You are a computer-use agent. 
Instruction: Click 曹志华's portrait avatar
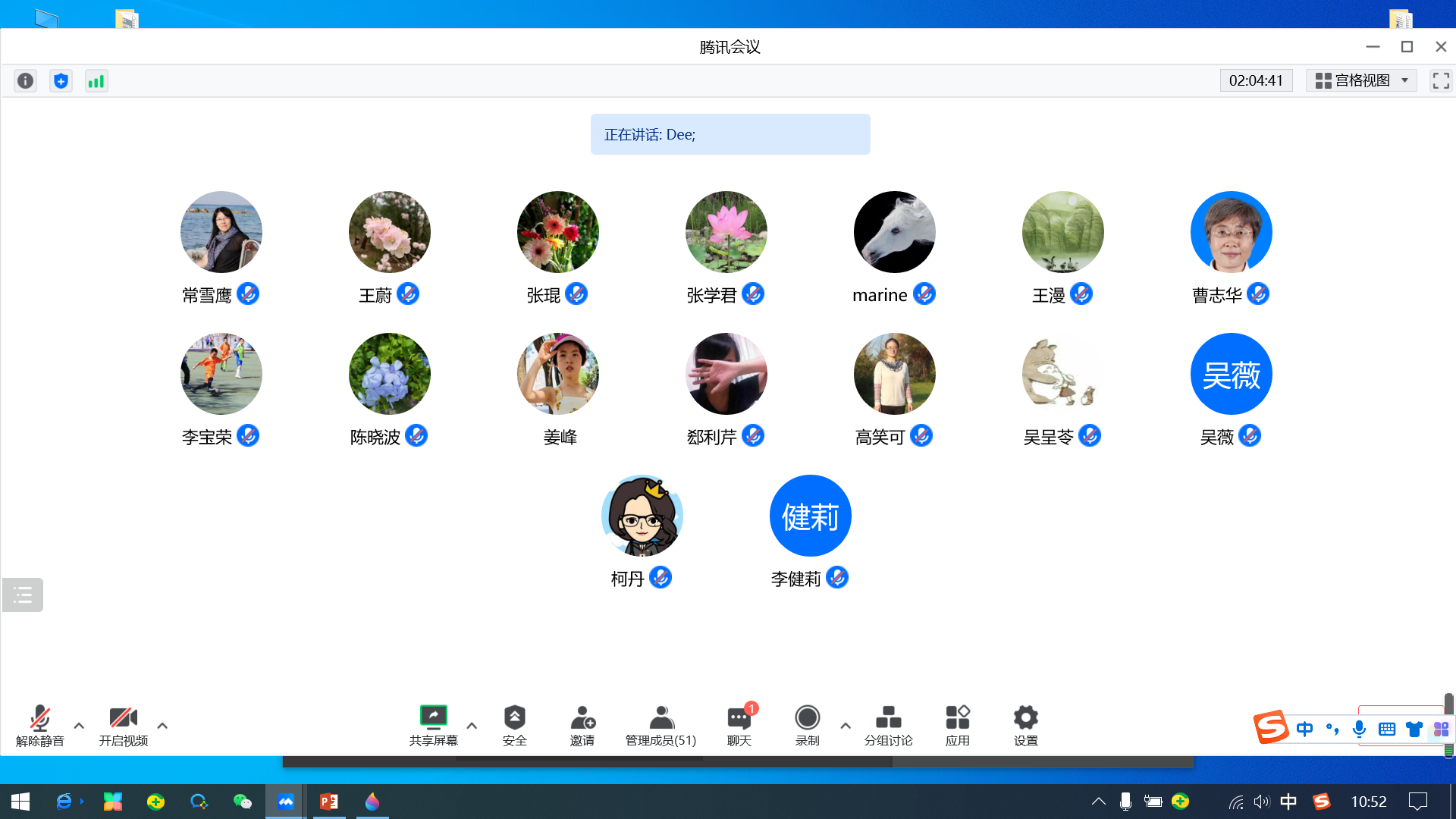(x=1232, y=232)
